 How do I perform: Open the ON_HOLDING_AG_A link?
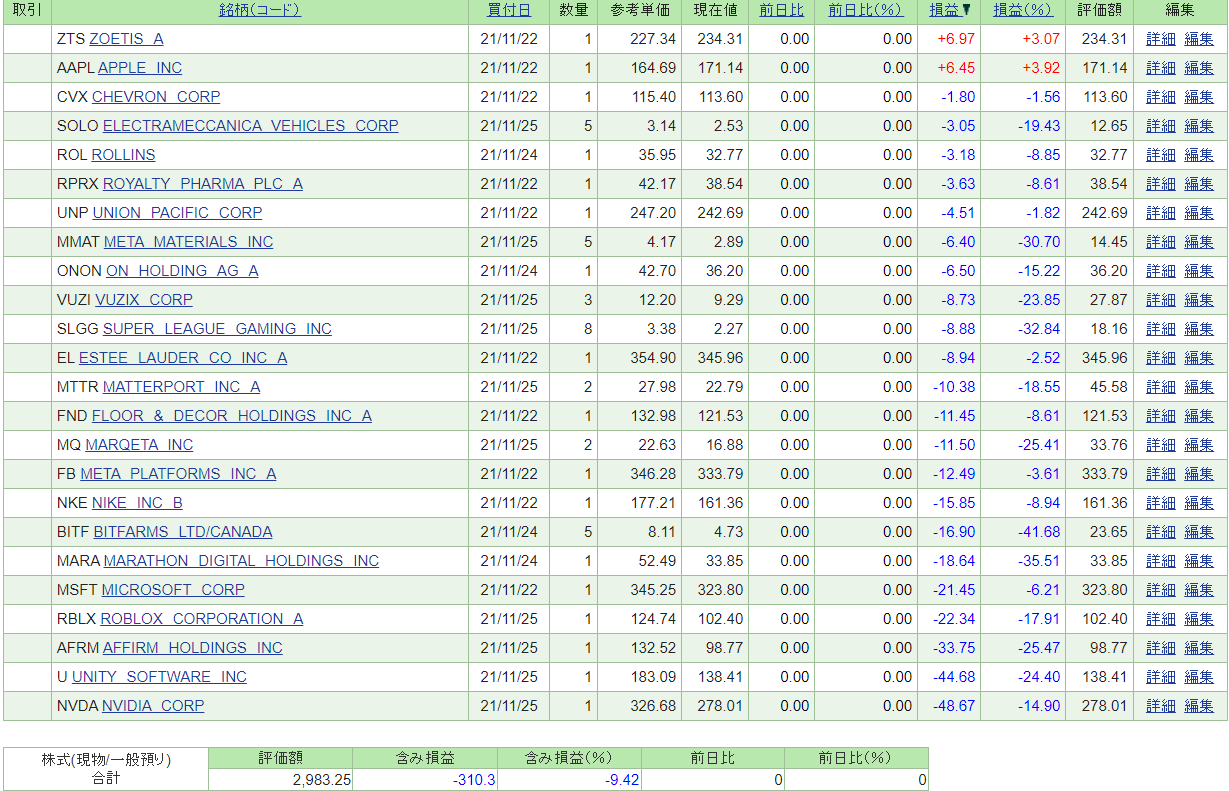point(183,271)
